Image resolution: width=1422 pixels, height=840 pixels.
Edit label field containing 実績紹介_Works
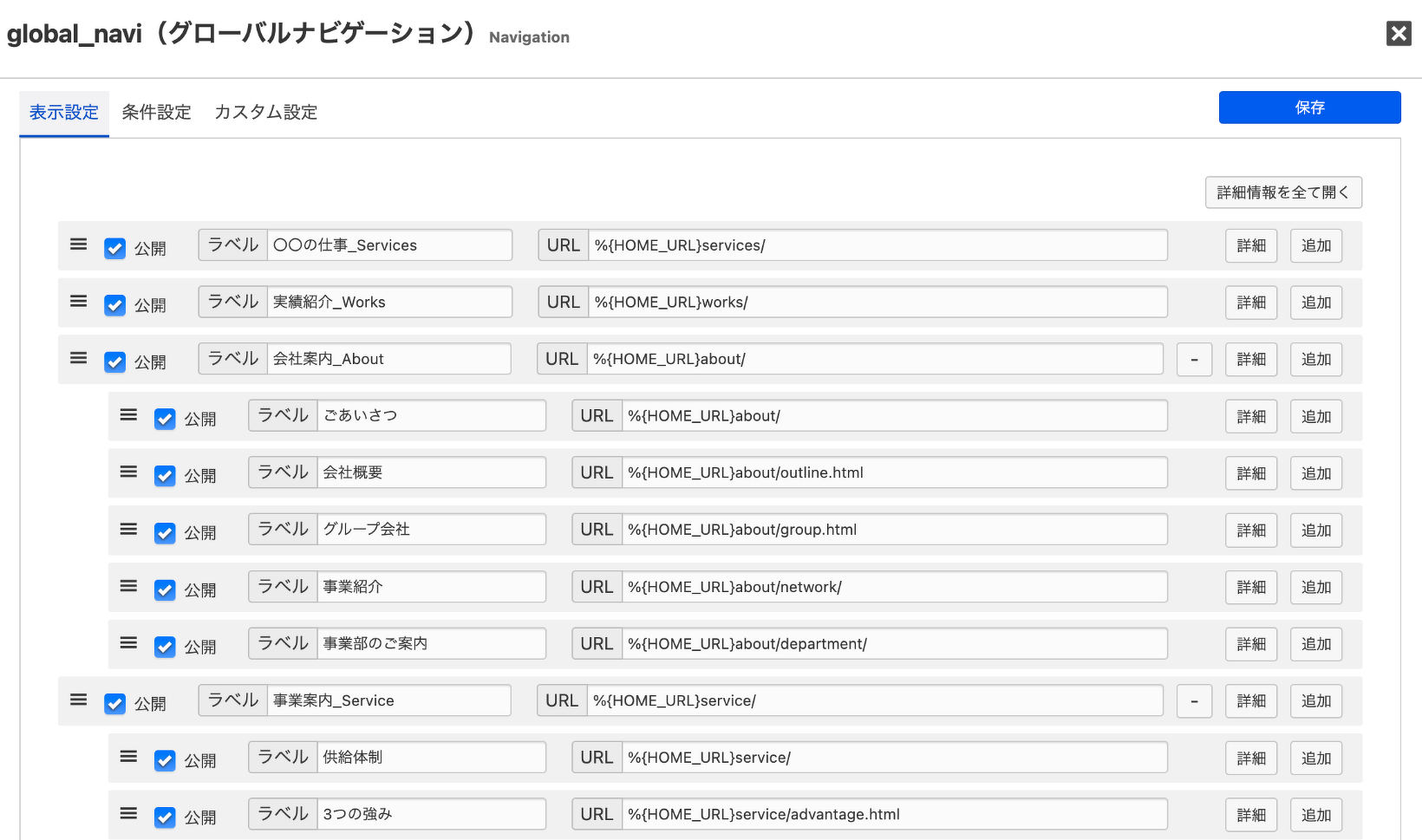click(x=389, y=302)
